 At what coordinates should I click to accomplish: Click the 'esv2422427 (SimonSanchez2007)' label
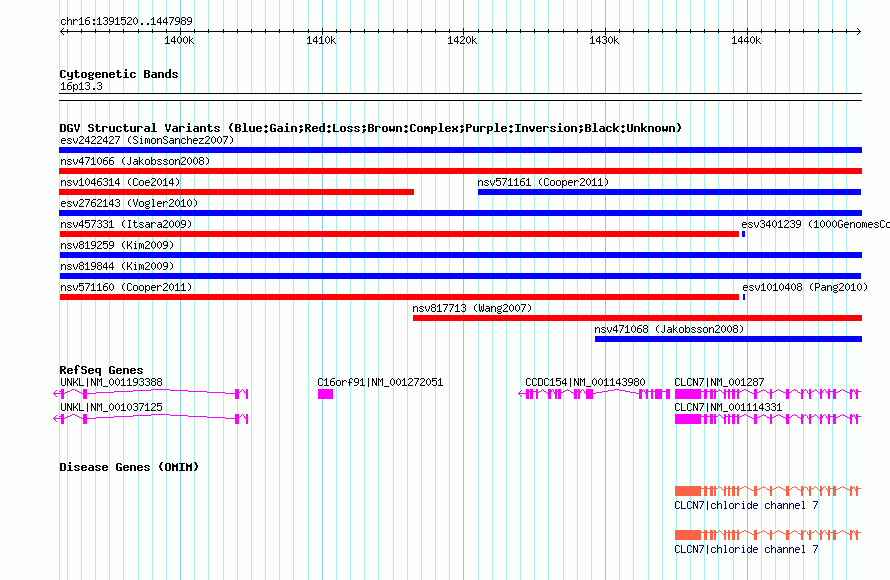(147, 140)
